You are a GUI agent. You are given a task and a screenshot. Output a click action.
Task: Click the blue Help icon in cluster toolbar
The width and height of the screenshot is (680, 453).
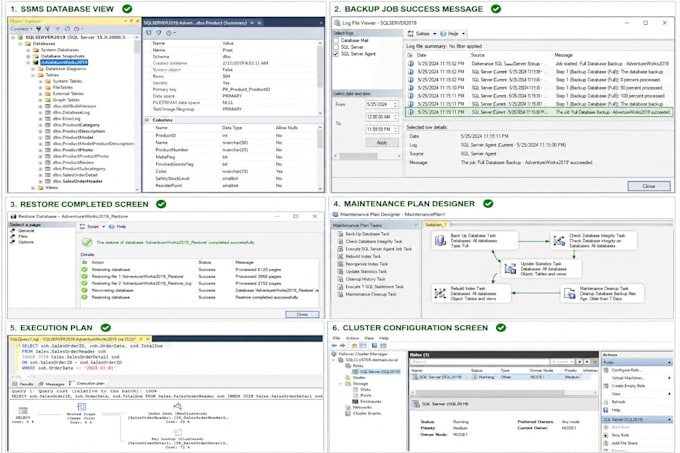pos(374,345)
